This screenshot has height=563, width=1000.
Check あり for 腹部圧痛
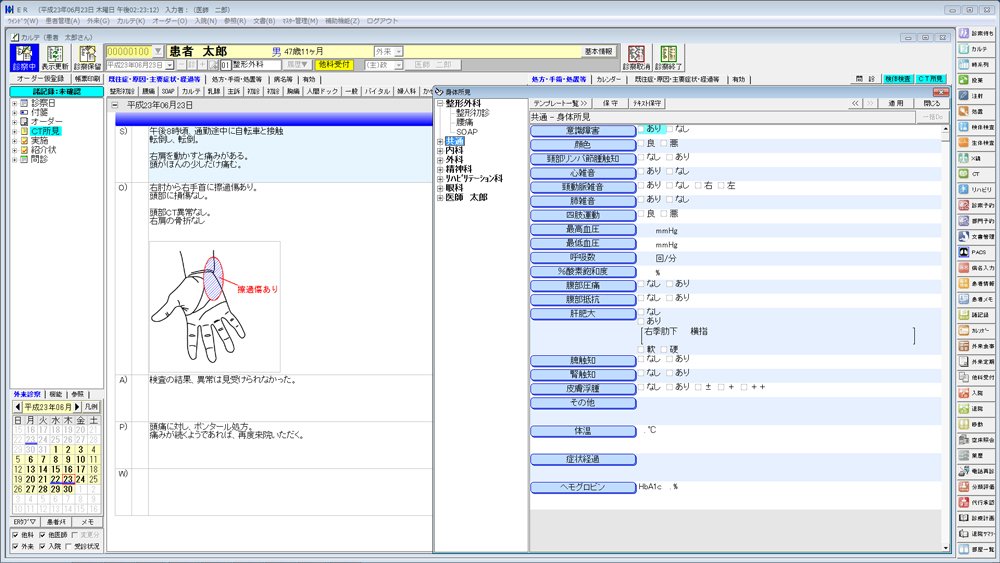click(670, 284)
